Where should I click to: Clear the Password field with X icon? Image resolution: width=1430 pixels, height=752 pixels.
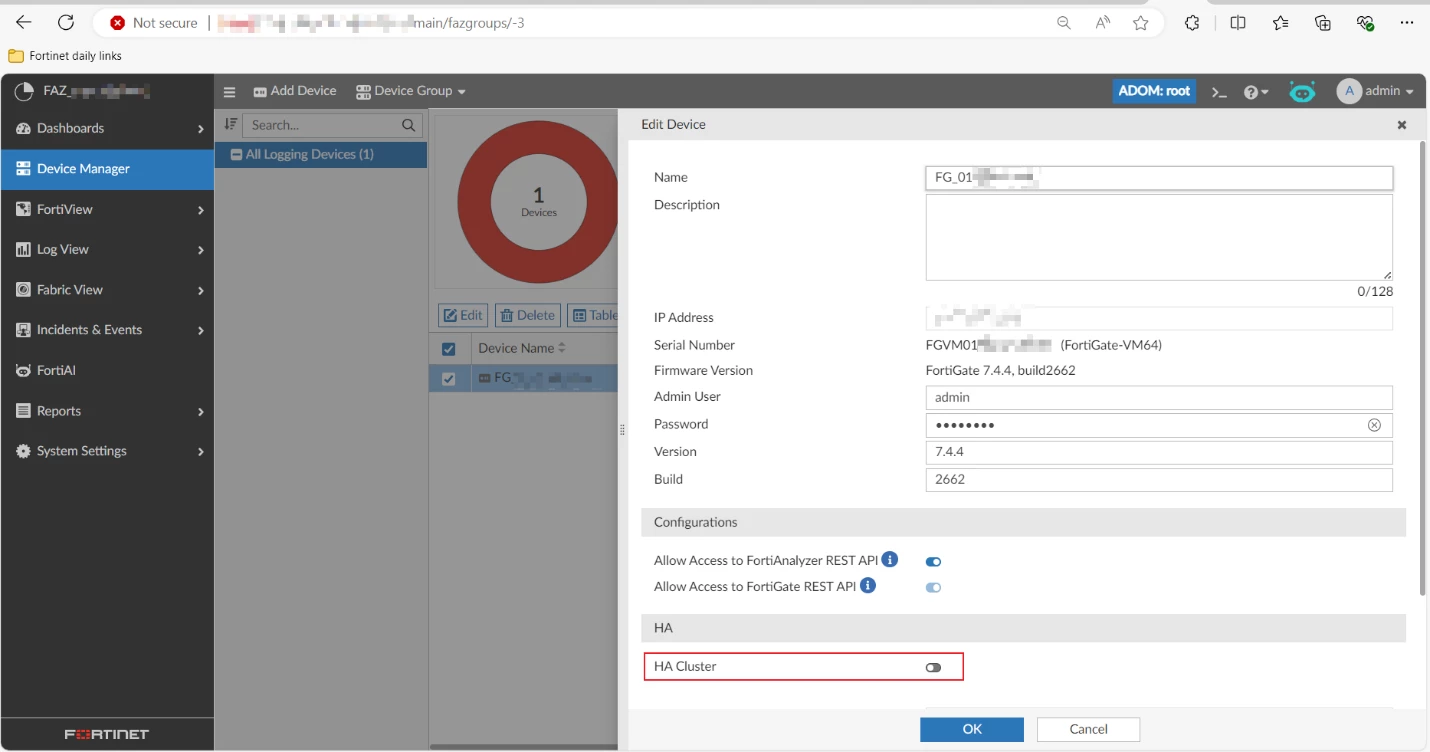tap(1374, 425)
